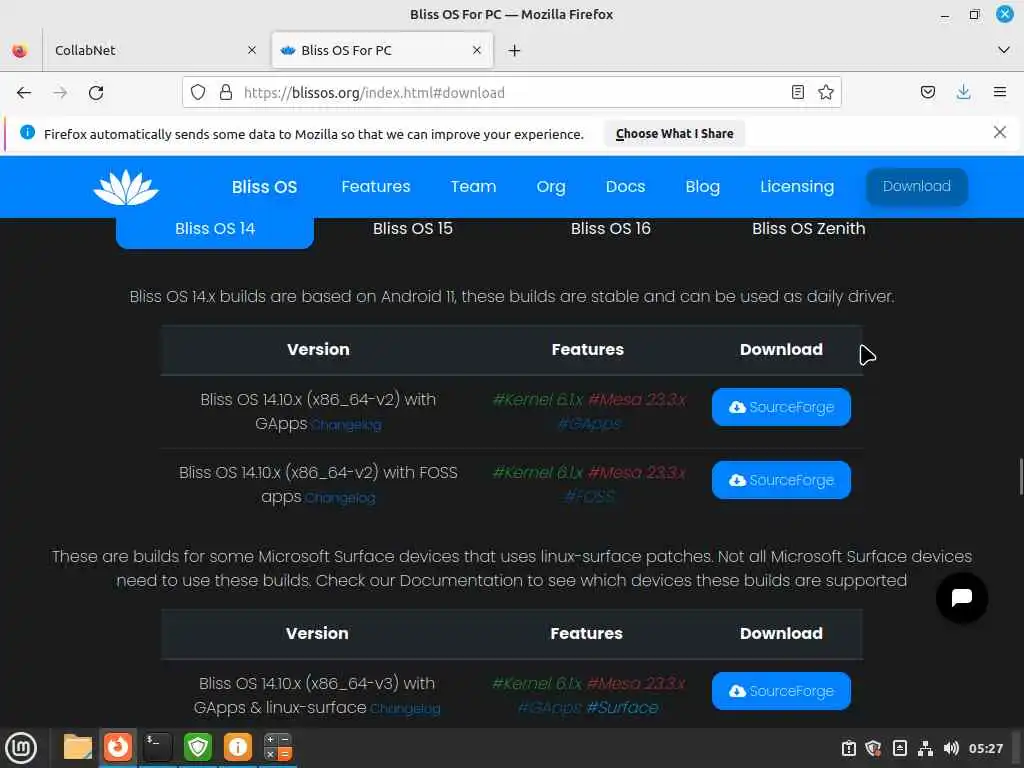Image resolution: width=1024 pixels, height=768 pixels.
Task: Open the Linux Mint start menu
Action: click(21, 748)
